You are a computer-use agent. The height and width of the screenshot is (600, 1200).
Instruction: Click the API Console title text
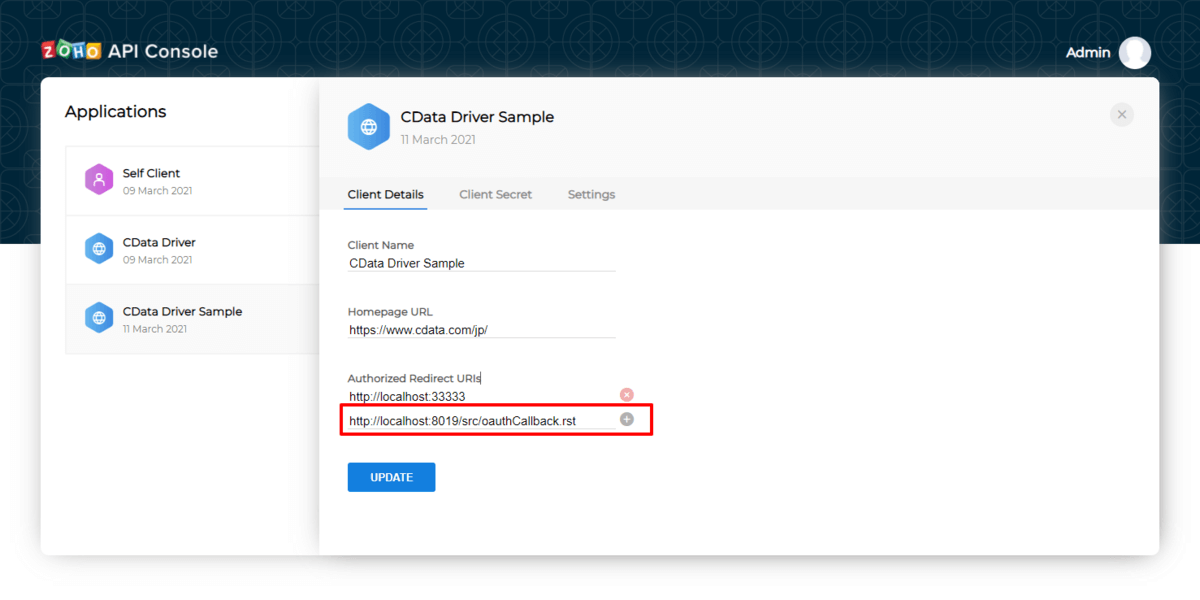tap(163, 51)
